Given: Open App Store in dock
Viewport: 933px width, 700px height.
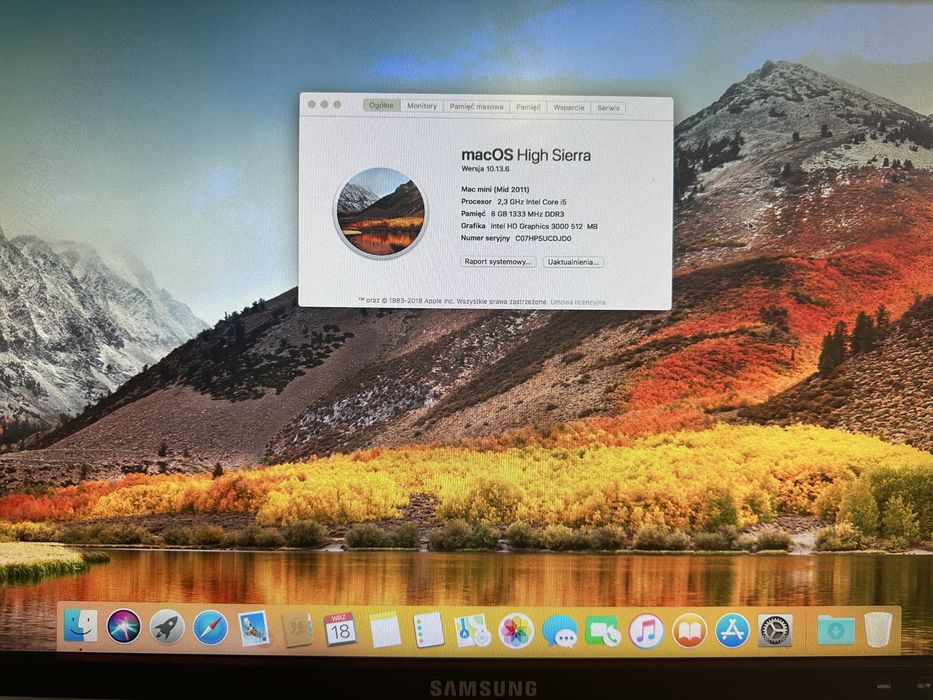Looking at the screenshot, I should coord(732,630).
